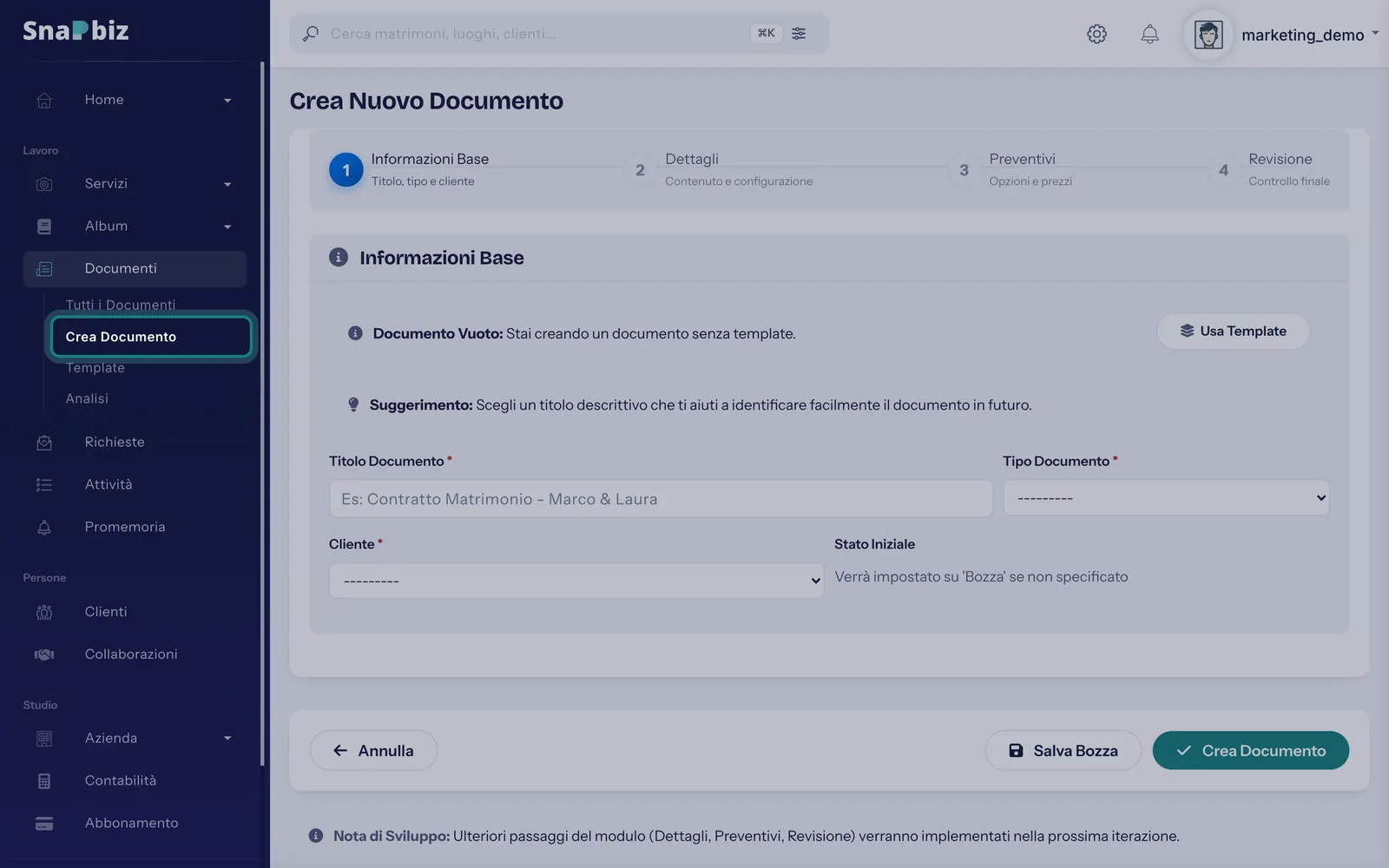The width and height of the screenshot is (1389, 868).
Task: Expand the Home menu arrow
Action: click(x=227, y=101)
